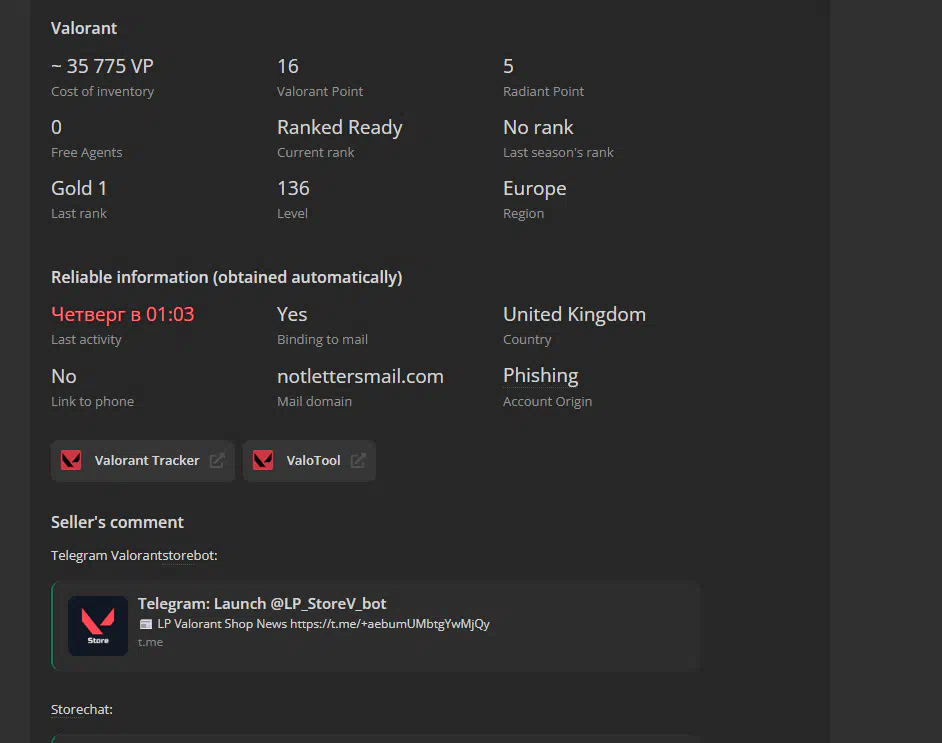Click the red last activity timestamp

[x=123, y=315]
